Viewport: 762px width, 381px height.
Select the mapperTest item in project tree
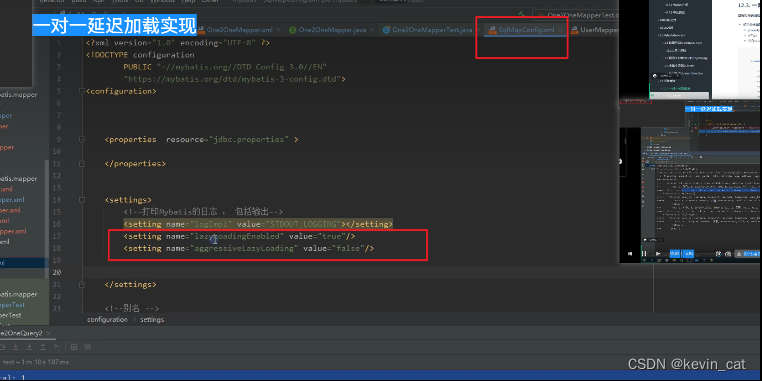coord(12,305)
